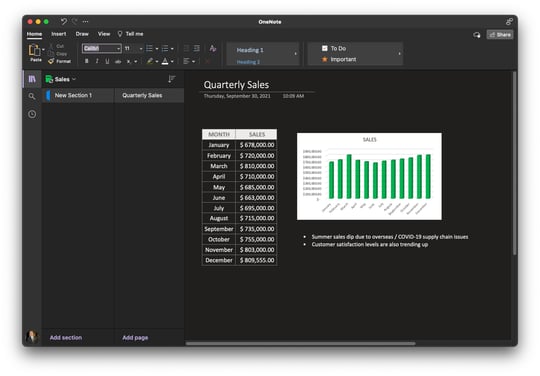This screenshot has height=376, width=540.
Task: Click the text Styles icon
Action: 213,49
